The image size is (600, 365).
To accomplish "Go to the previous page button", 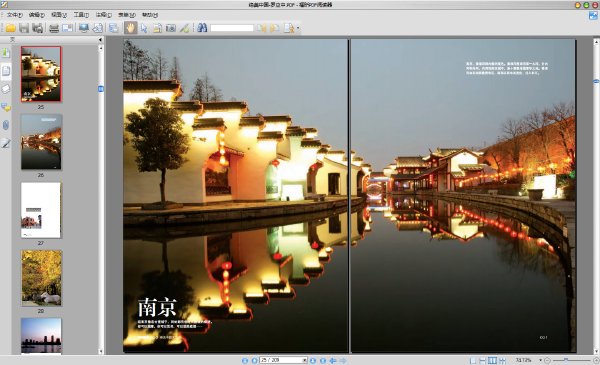I will [254, 360].
